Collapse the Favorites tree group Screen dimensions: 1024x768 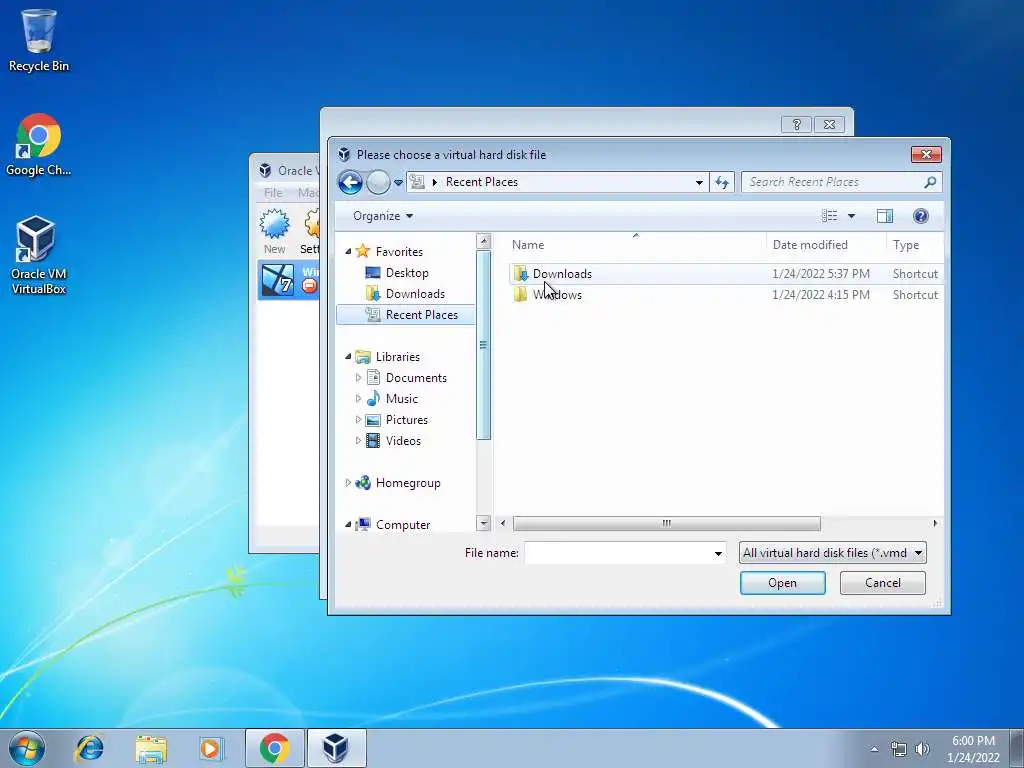click(348, 251)
